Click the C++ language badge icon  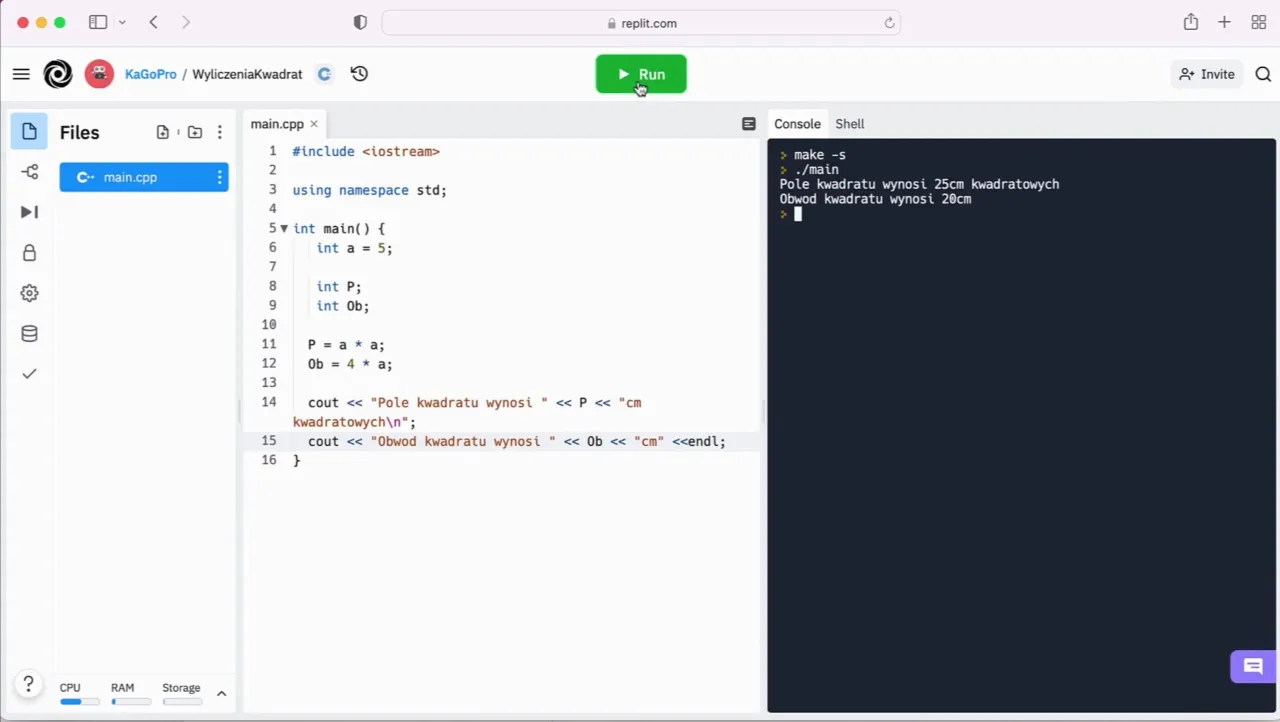coord(324,74)
